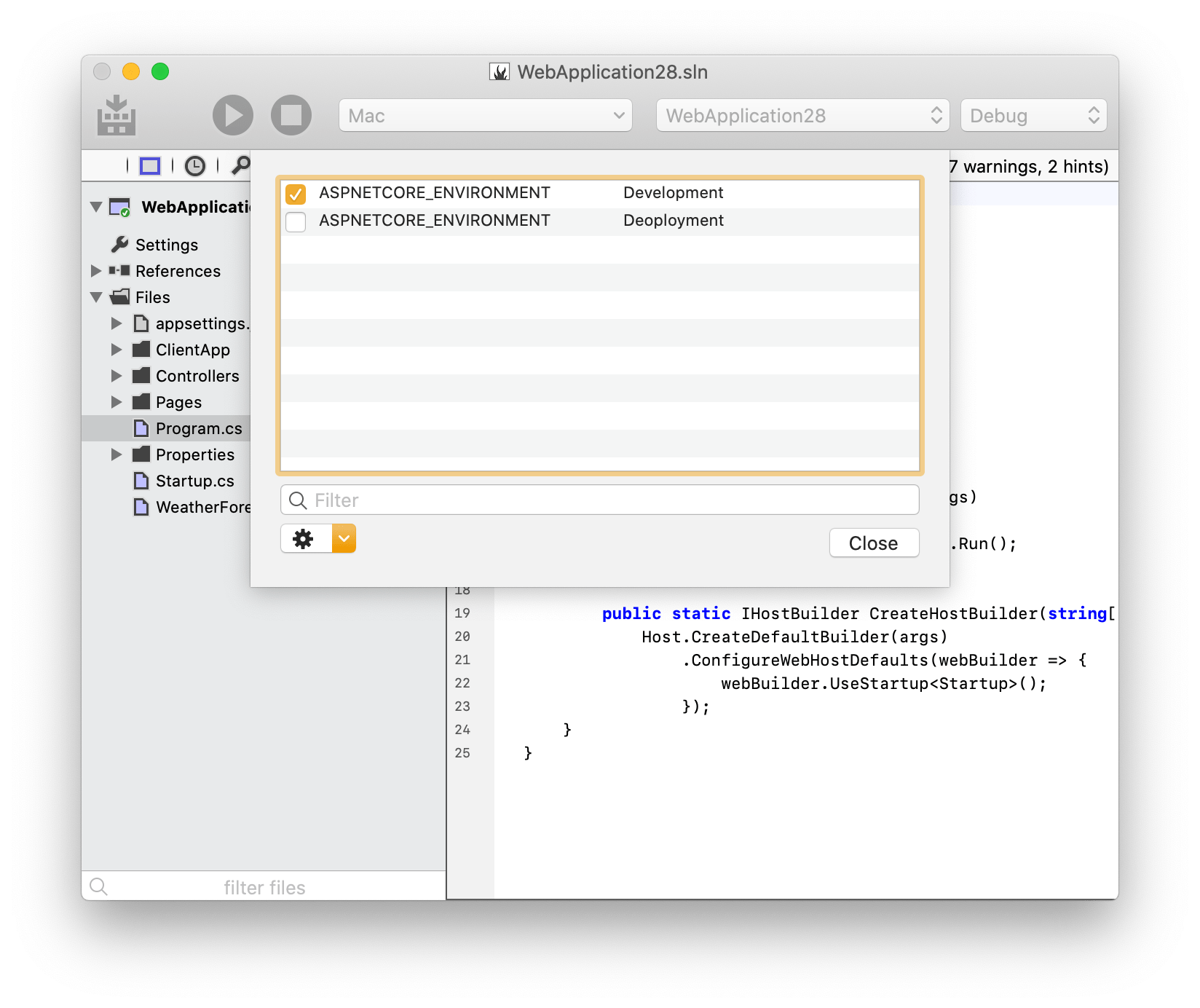Click the Deoployment value cell
Screen dimensions: 1200x1008
click(674, 221)
